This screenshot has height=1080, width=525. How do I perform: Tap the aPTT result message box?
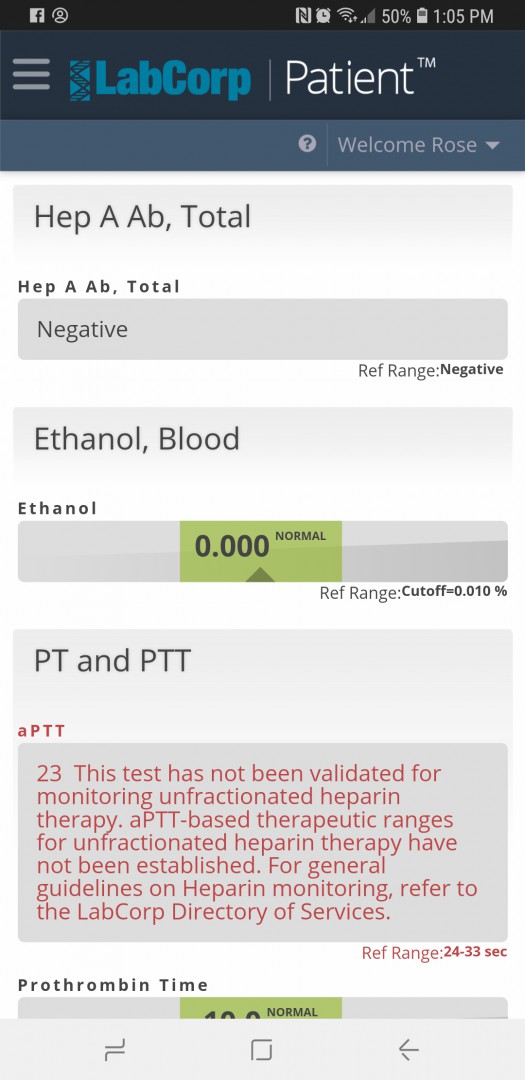click(x=262, y=842)
